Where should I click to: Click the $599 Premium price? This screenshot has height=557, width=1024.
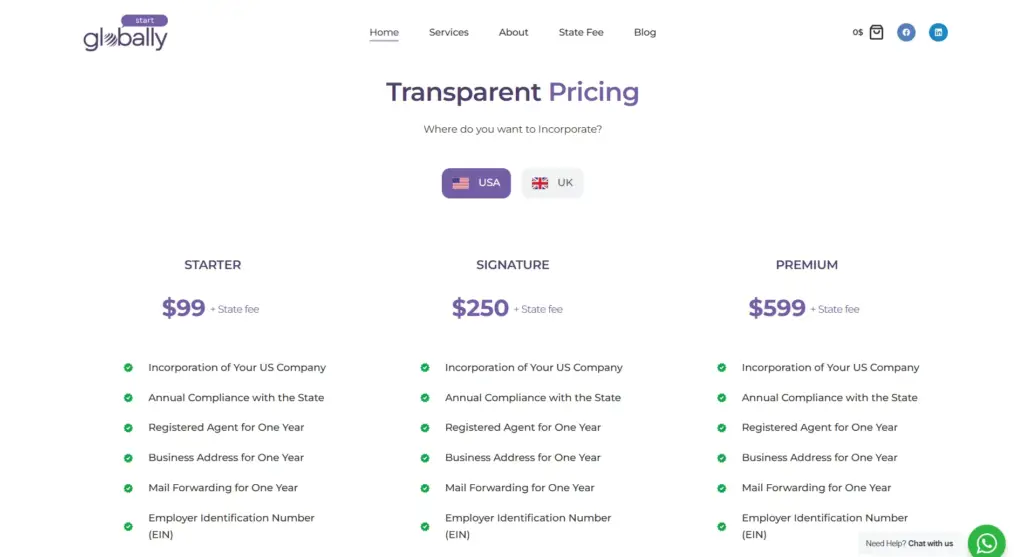tap(777, 308)
